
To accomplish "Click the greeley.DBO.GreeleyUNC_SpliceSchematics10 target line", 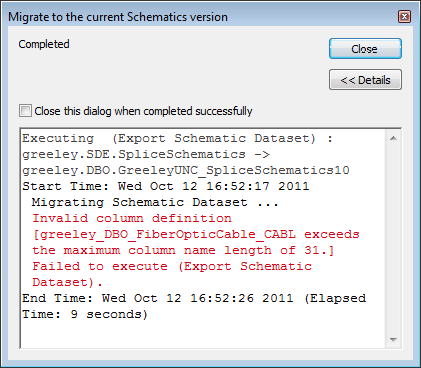I will click(x=186, y=170).
